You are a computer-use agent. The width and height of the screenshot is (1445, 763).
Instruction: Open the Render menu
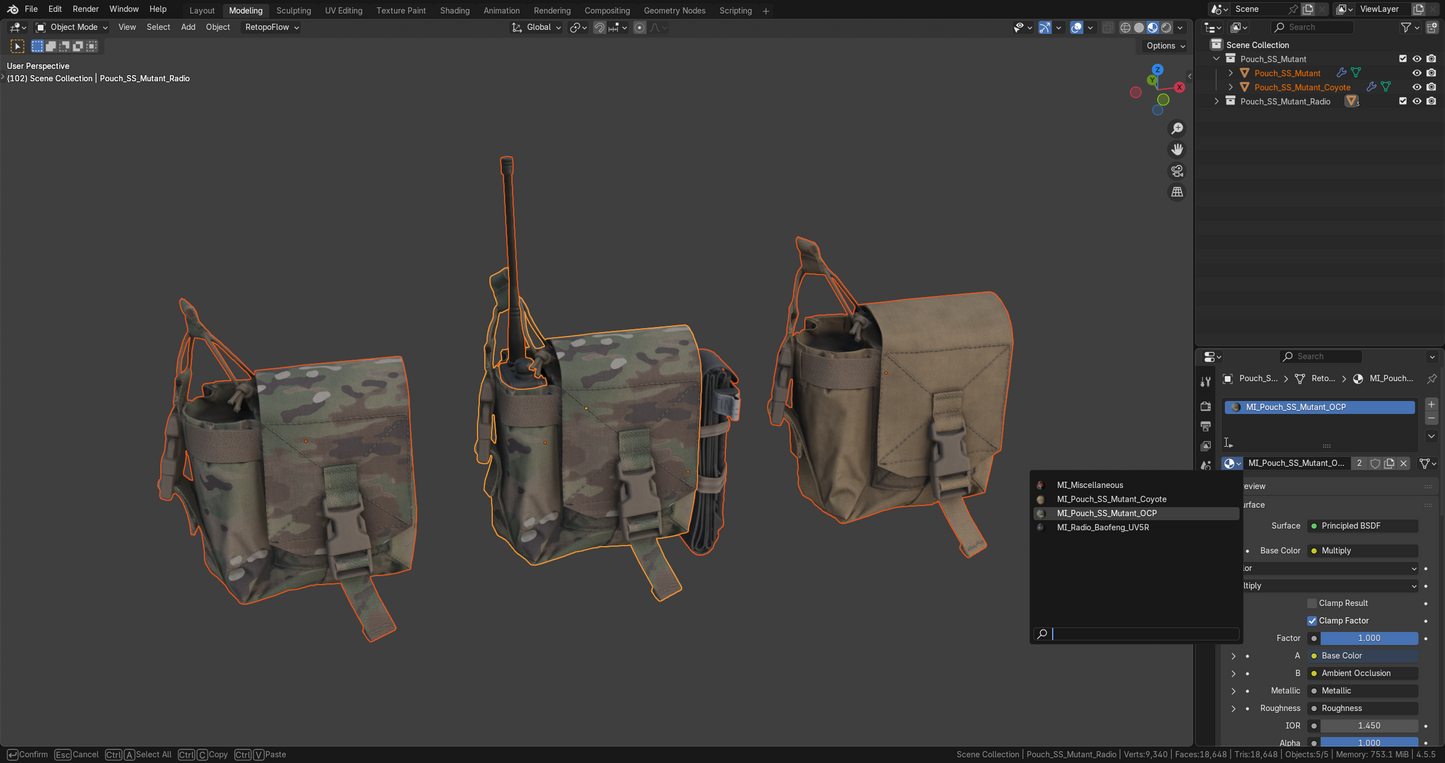pos(85,9)
